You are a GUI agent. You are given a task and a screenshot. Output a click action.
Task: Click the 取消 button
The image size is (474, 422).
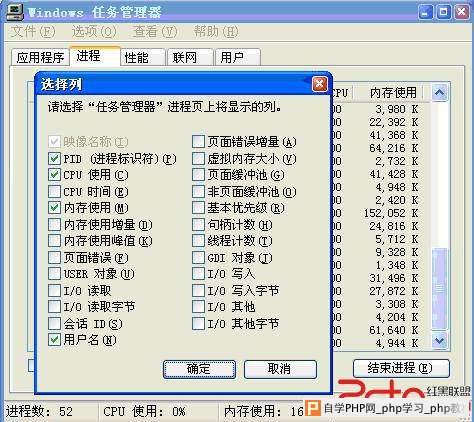click(x=280, y=369)
